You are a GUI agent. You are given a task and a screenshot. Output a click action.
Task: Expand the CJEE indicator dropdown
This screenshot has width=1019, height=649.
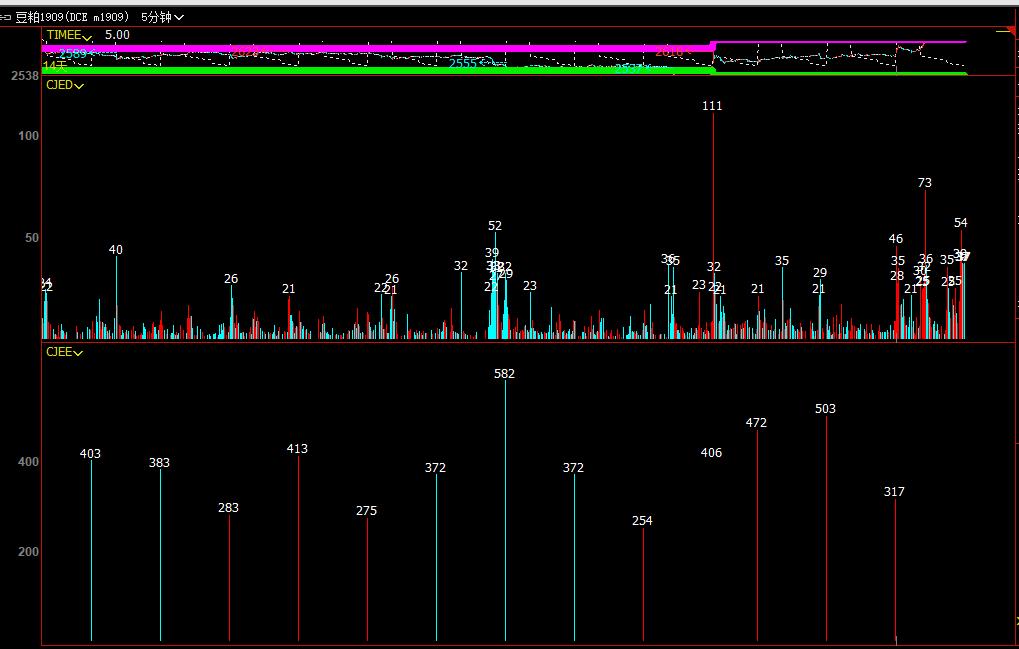coord(78,352)
